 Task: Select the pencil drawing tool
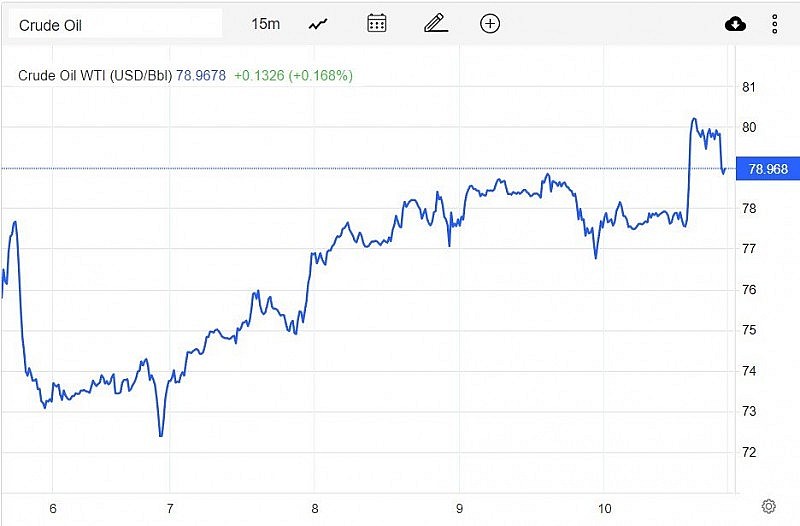(x=435, y=24)
